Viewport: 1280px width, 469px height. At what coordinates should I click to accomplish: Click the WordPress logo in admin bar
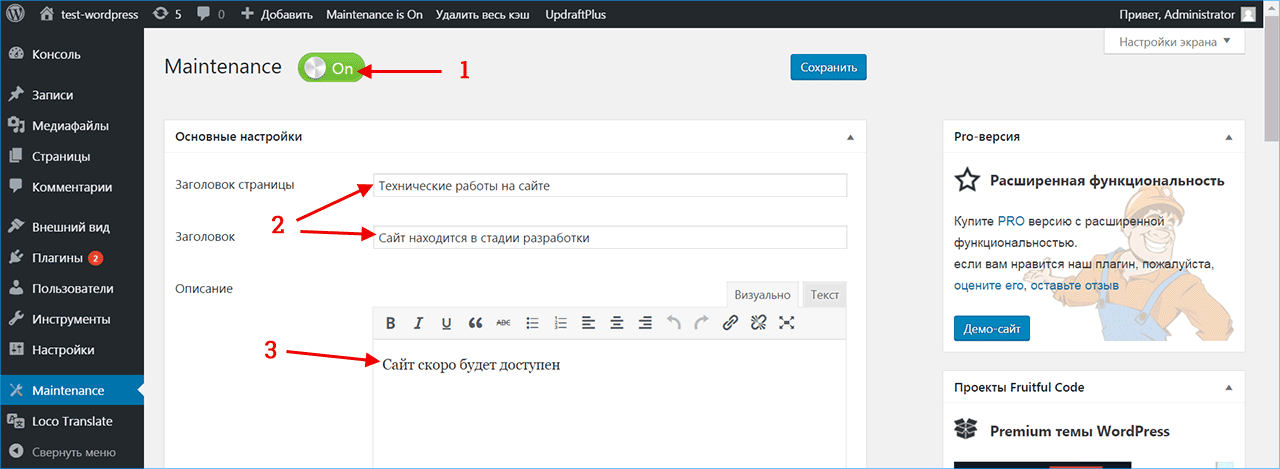point(16,15)
